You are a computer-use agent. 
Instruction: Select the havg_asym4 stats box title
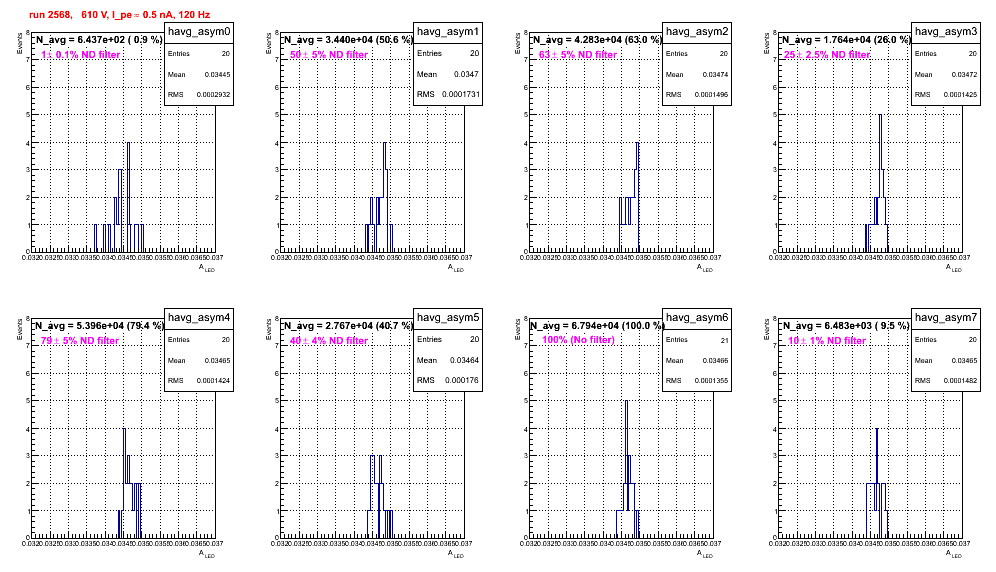point(199,317)
